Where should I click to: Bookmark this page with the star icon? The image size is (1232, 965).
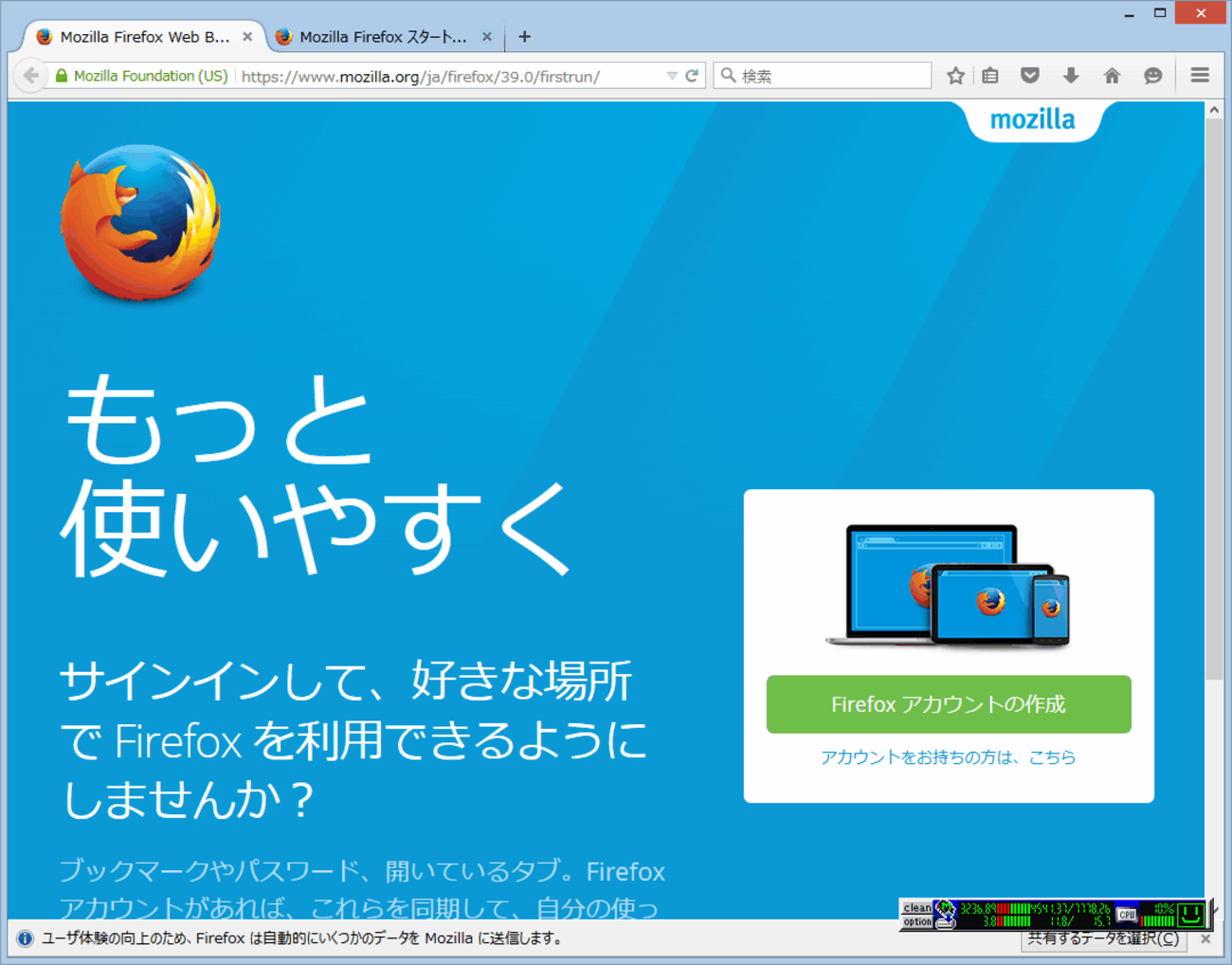[x=955, y=76]
